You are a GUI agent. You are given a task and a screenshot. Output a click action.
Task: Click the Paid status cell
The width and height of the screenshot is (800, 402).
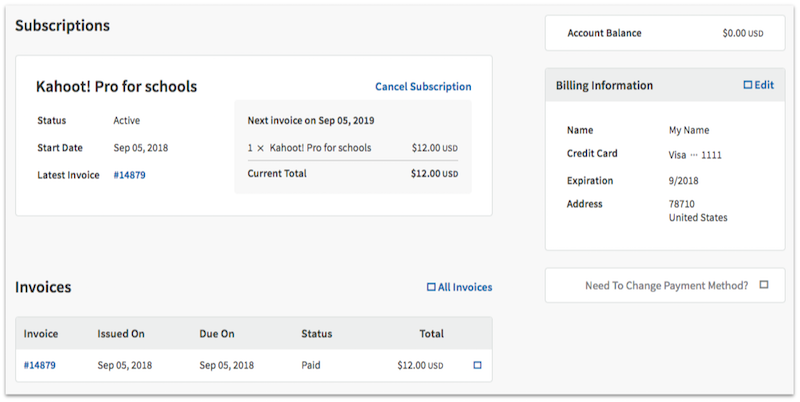pos(311,365)
